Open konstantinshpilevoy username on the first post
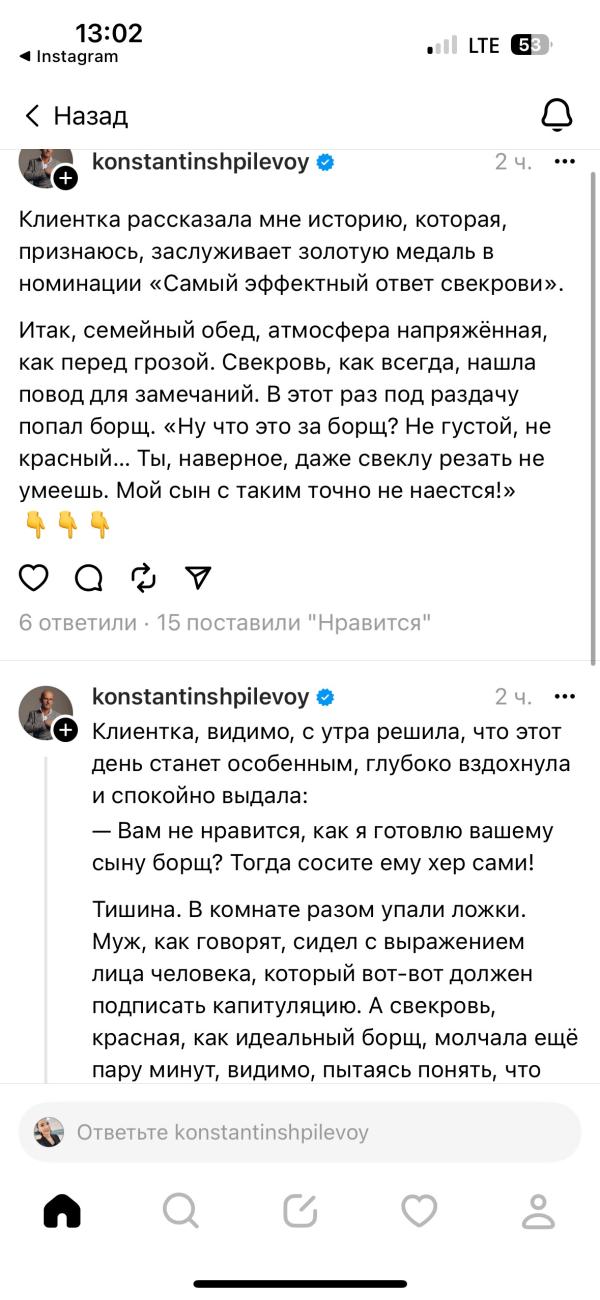600x1300 pixels. pyautogui.click(x=200, y=162)
